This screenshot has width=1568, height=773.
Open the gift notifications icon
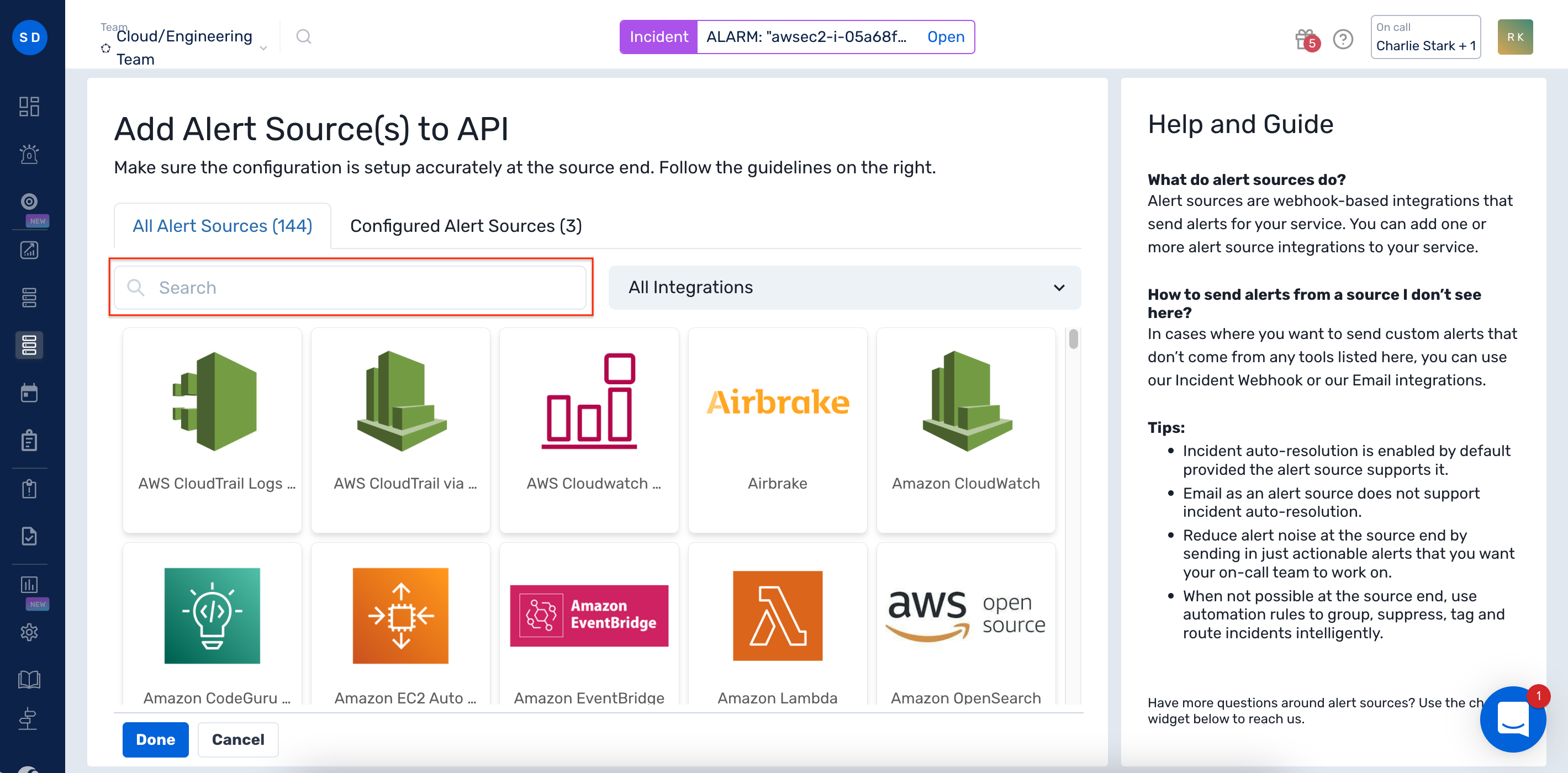tap(1306, 40)
